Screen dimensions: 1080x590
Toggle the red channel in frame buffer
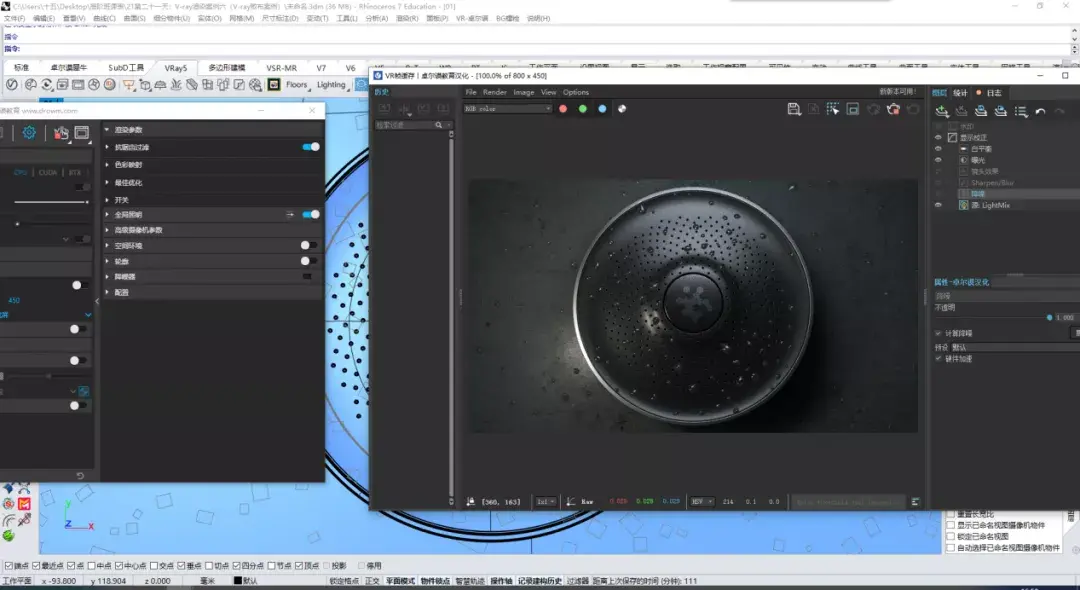click(x=563, y=109)
